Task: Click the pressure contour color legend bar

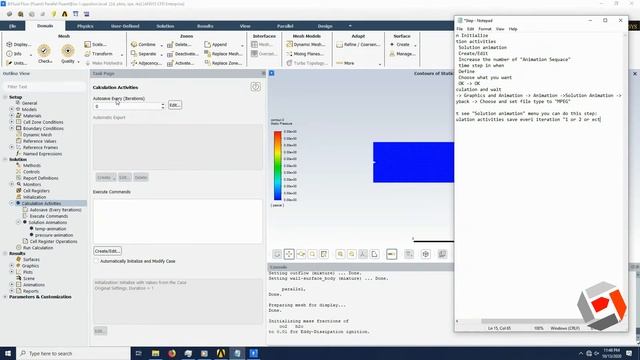Action: pos(278,165)
